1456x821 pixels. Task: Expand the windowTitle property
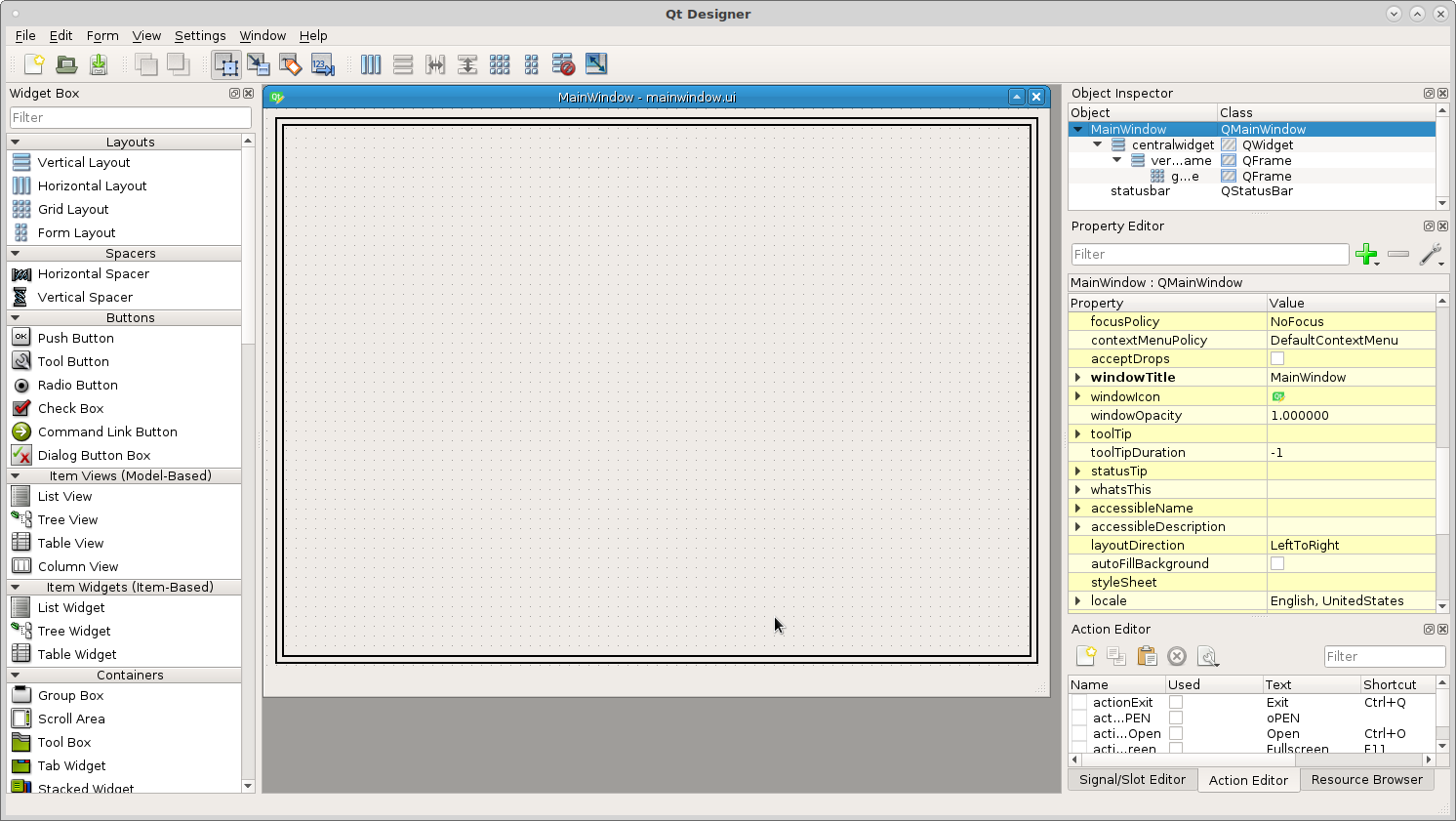pyautogui.click(x=1078, y=377)
